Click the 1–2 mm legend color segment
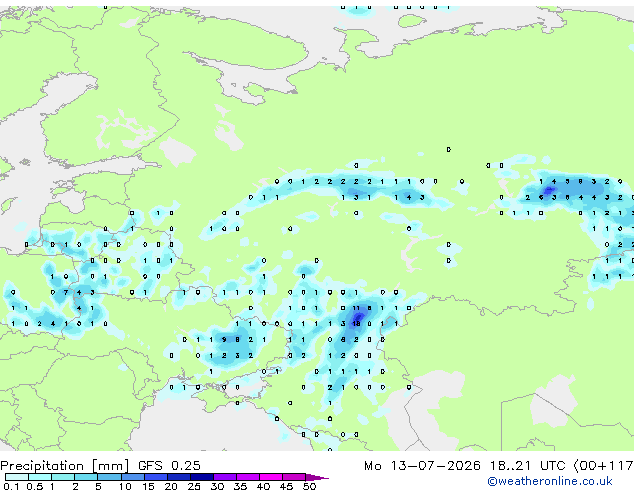This screenshot has height=490, width=634. click(x=63, y=477)
